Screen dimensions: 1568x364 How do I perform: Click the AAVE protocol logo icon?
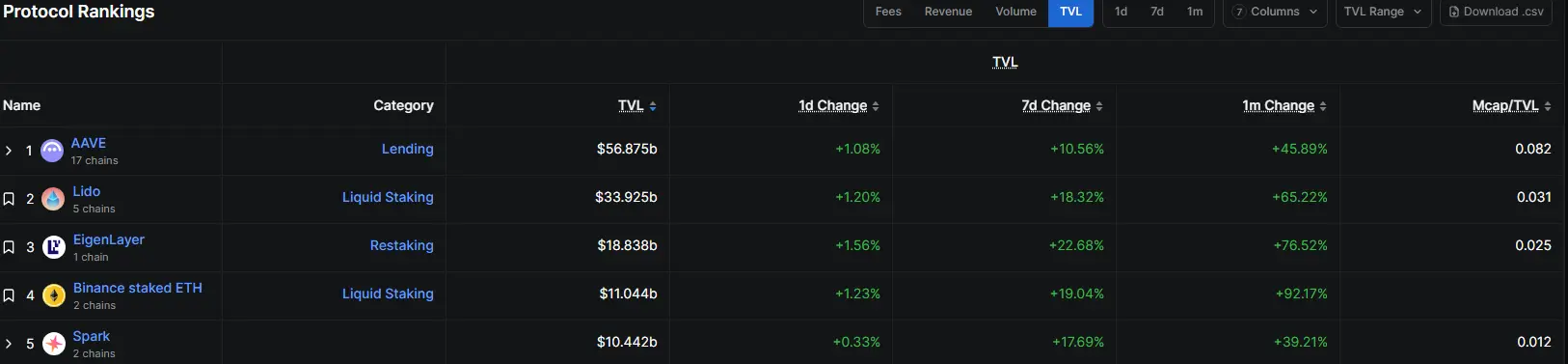(52, 151)
